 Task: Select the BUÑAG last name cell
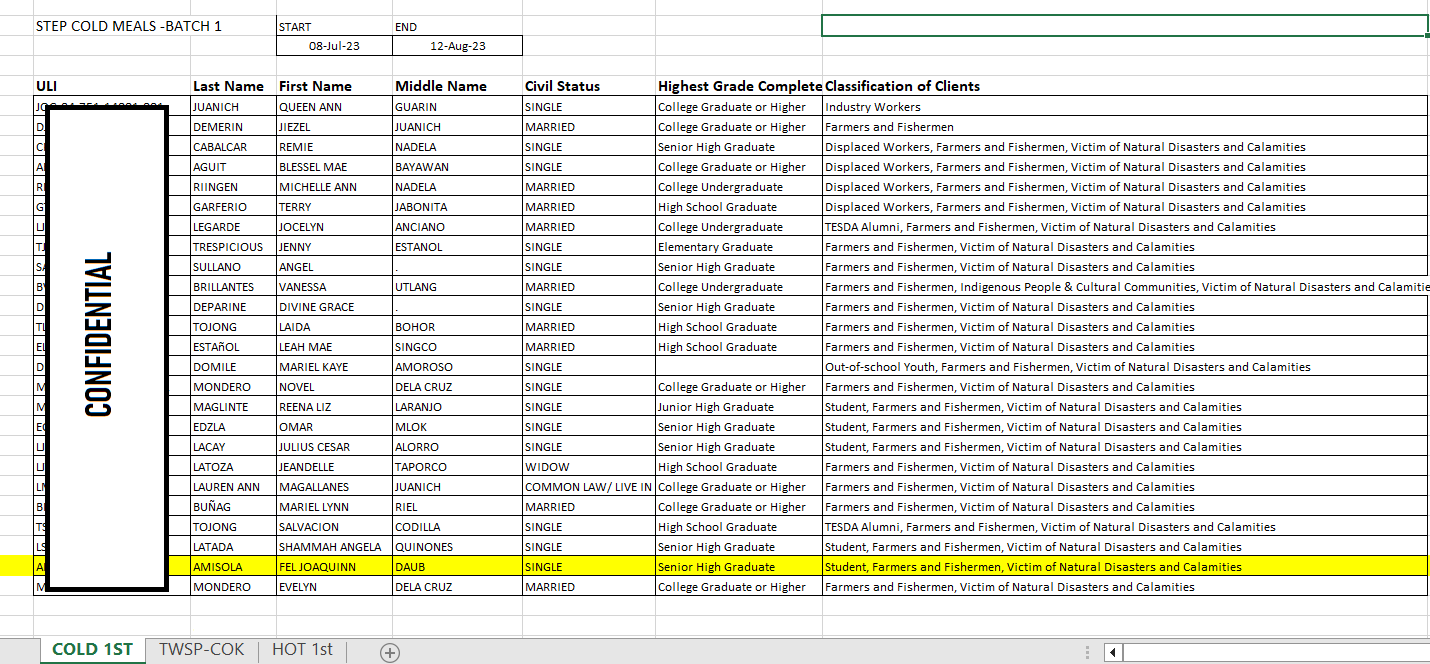click(233, 507)
